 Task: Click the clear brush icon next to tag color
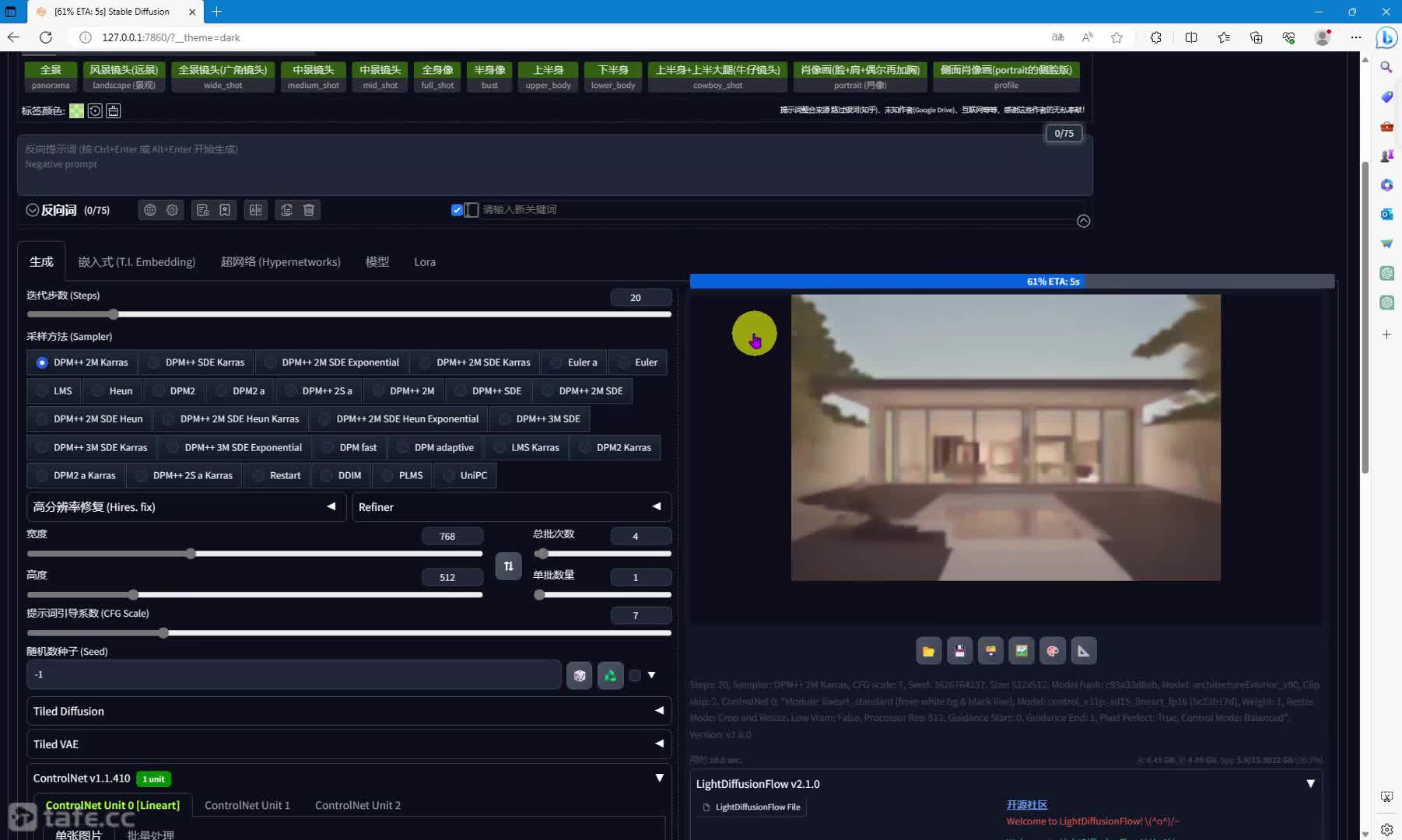click(114, 111)
